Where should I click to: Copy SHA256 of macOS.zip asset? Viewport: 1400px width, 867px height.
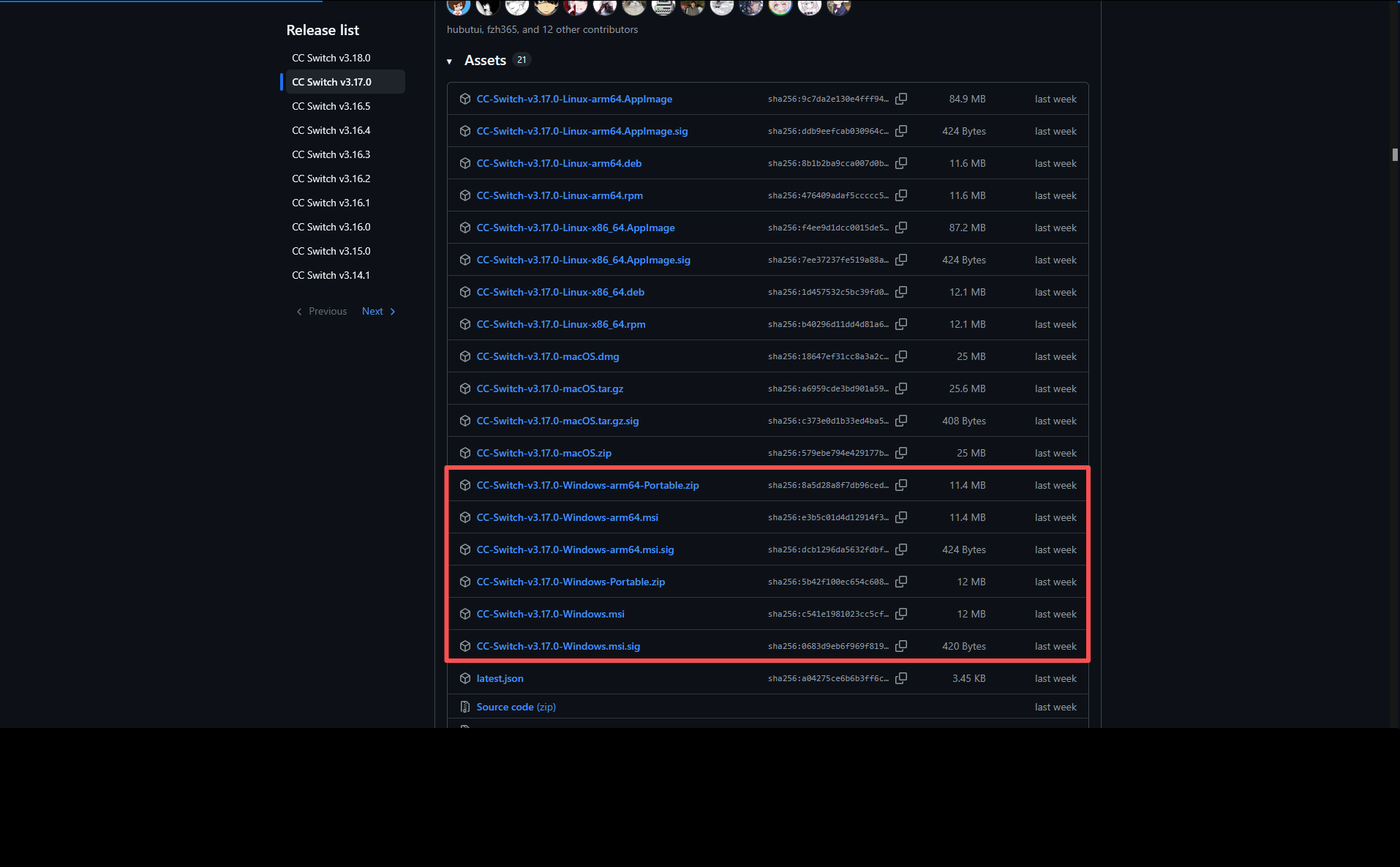(x=901, y=453)
